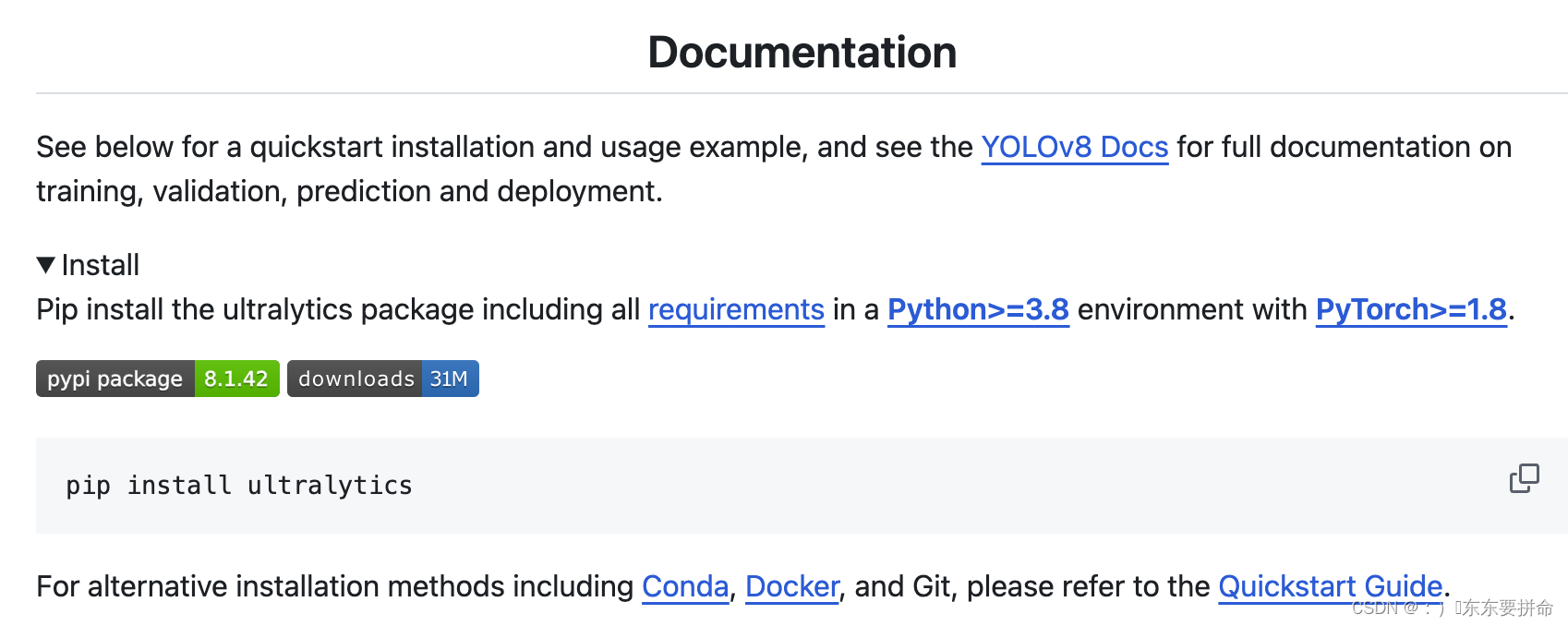This screenshot has width=1568, height=626.
Task: Open the Conda installation link
Action: pos(685,586)
